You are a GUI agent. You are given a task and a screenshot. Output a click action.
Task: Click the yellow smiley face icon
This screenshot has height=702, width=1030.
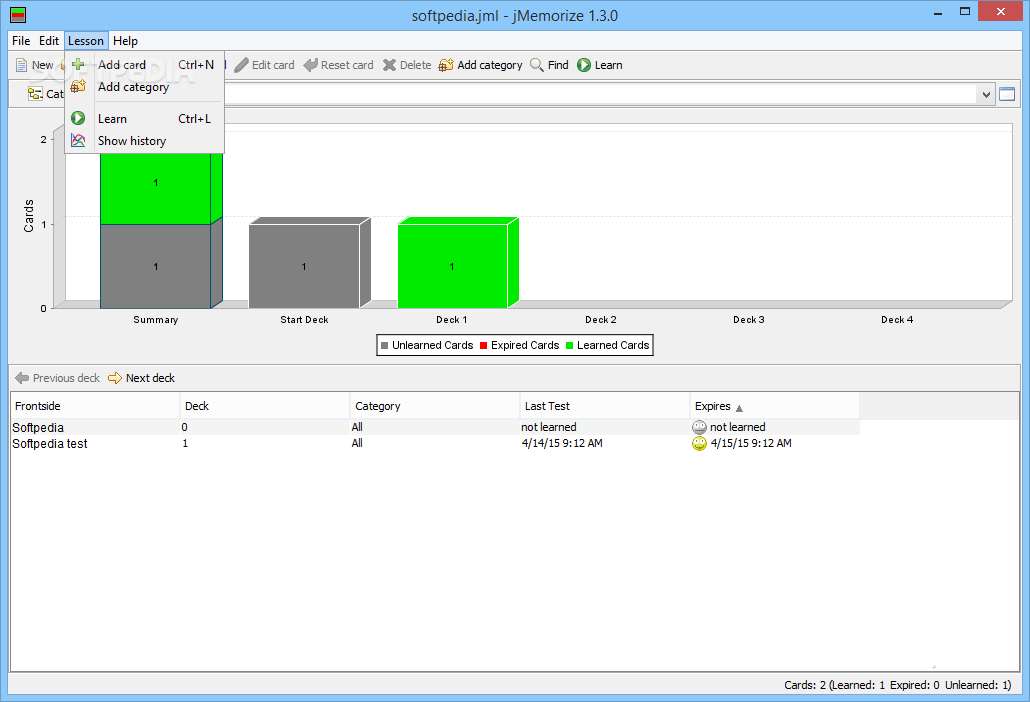(700, 443)
